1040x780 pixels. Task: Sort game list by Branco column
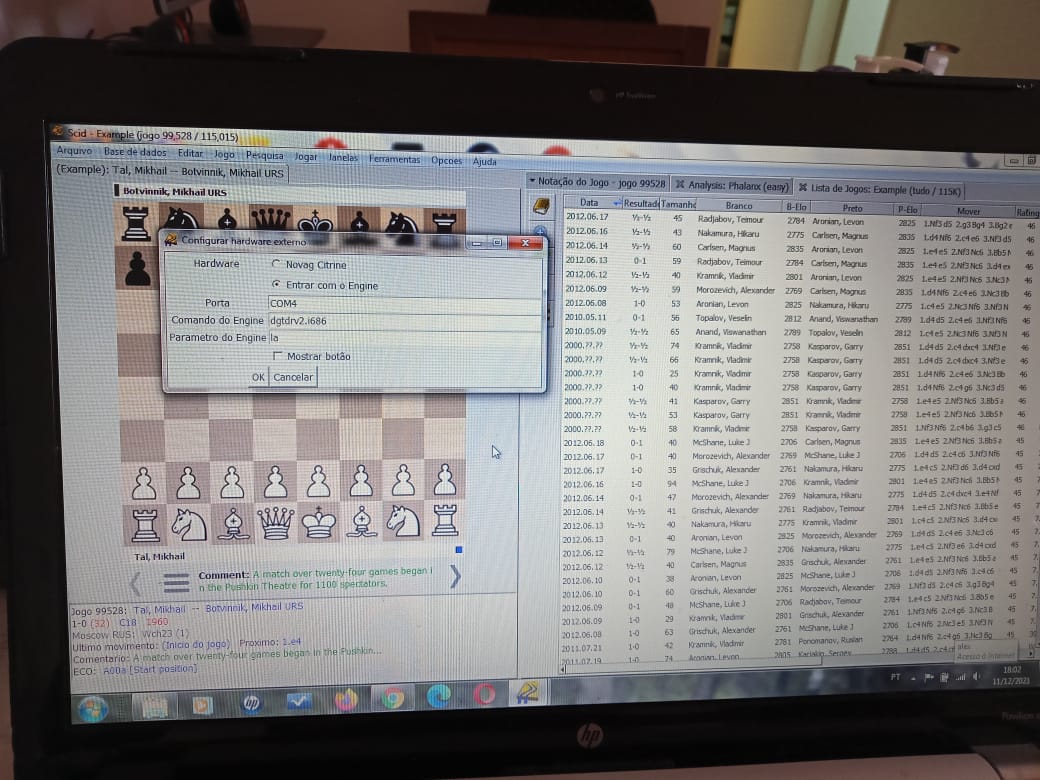(738, 206)
